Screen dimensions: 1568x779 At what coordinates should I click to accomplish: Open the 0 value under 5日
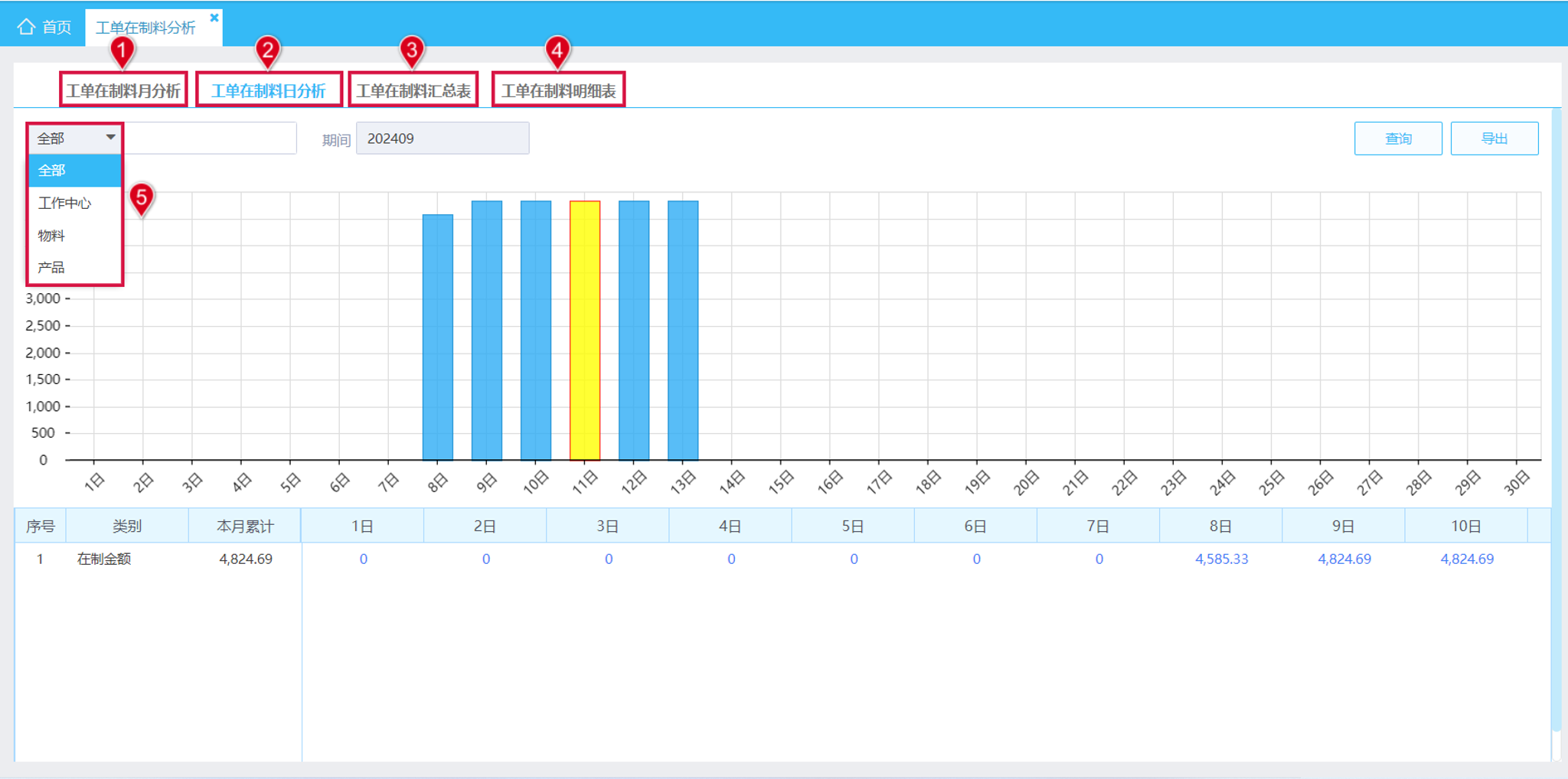(854, 559)
